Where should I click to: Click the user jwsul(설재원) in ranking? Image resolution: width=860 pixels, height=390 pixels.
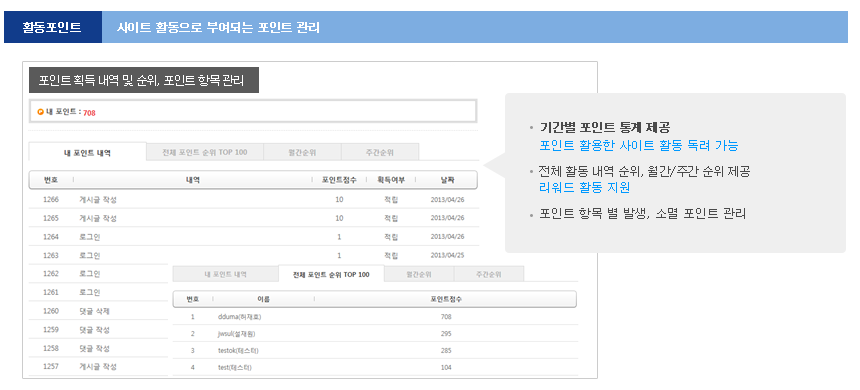[236, 334]
